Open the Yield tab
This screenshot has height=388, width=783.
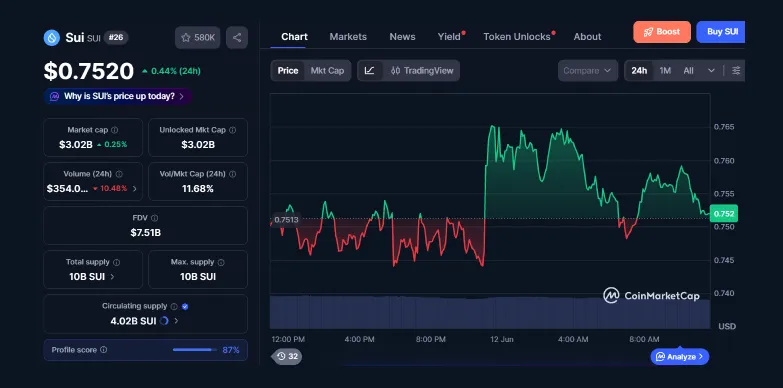[449, 36]
